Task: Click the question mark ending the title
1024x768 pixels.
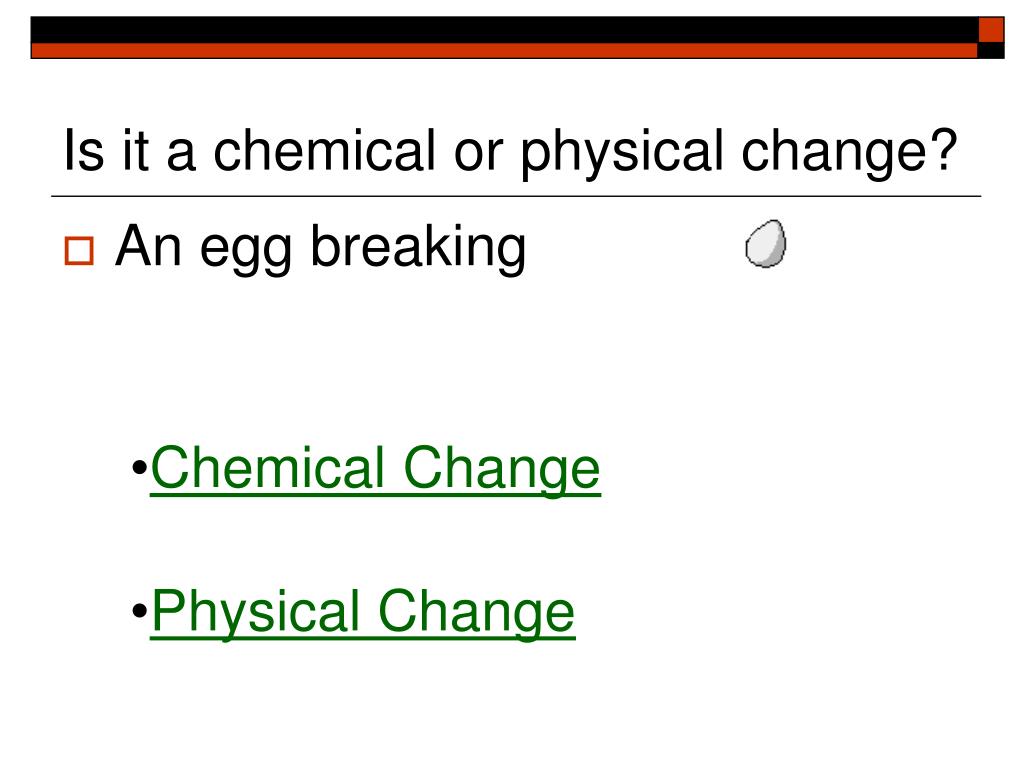Action: coord(945,150)
